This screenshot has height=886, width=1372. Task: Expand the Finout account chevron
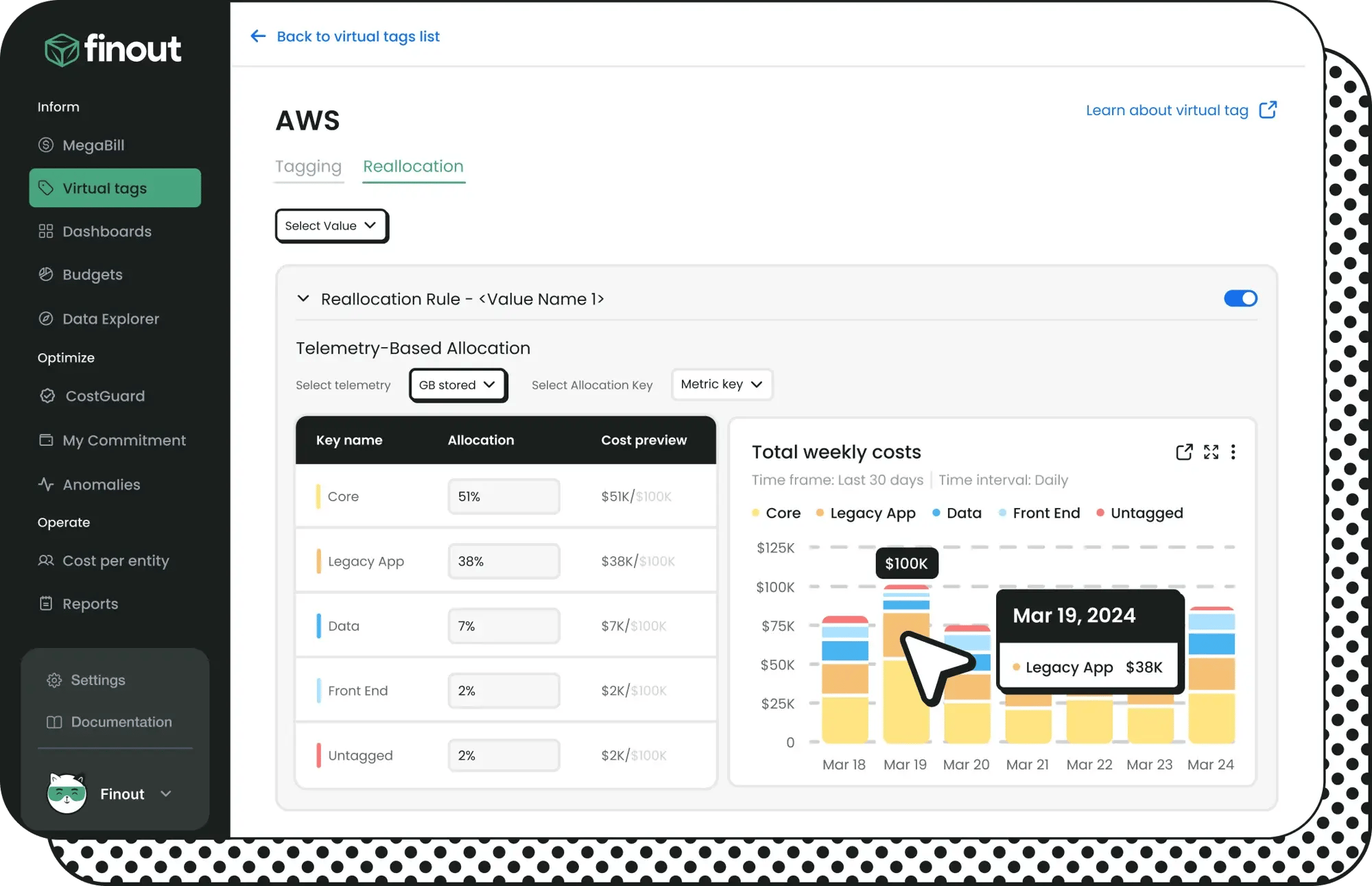click(166, 793)
